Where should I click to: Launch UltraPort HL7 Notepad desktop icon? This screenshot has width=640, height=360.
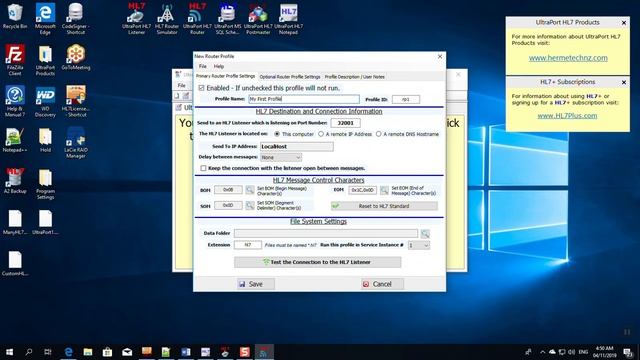coord(289,18)
